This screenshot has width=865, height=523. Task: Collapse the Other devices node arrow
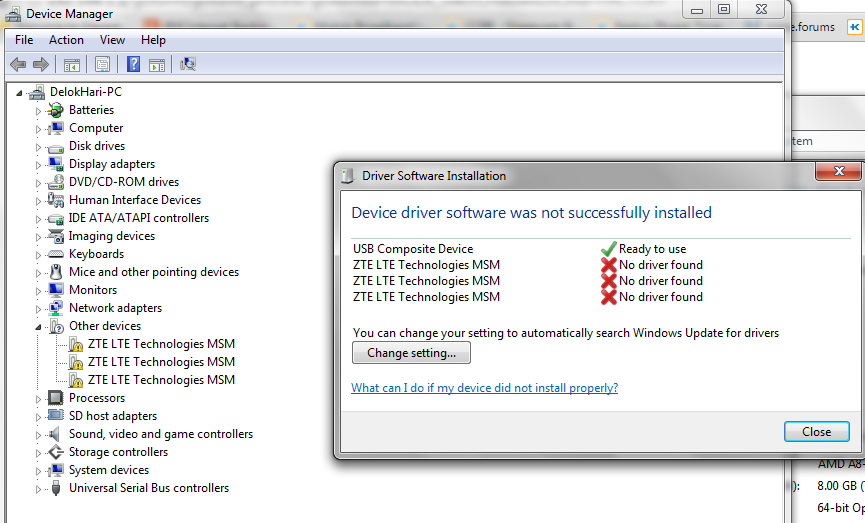[39, 327]
